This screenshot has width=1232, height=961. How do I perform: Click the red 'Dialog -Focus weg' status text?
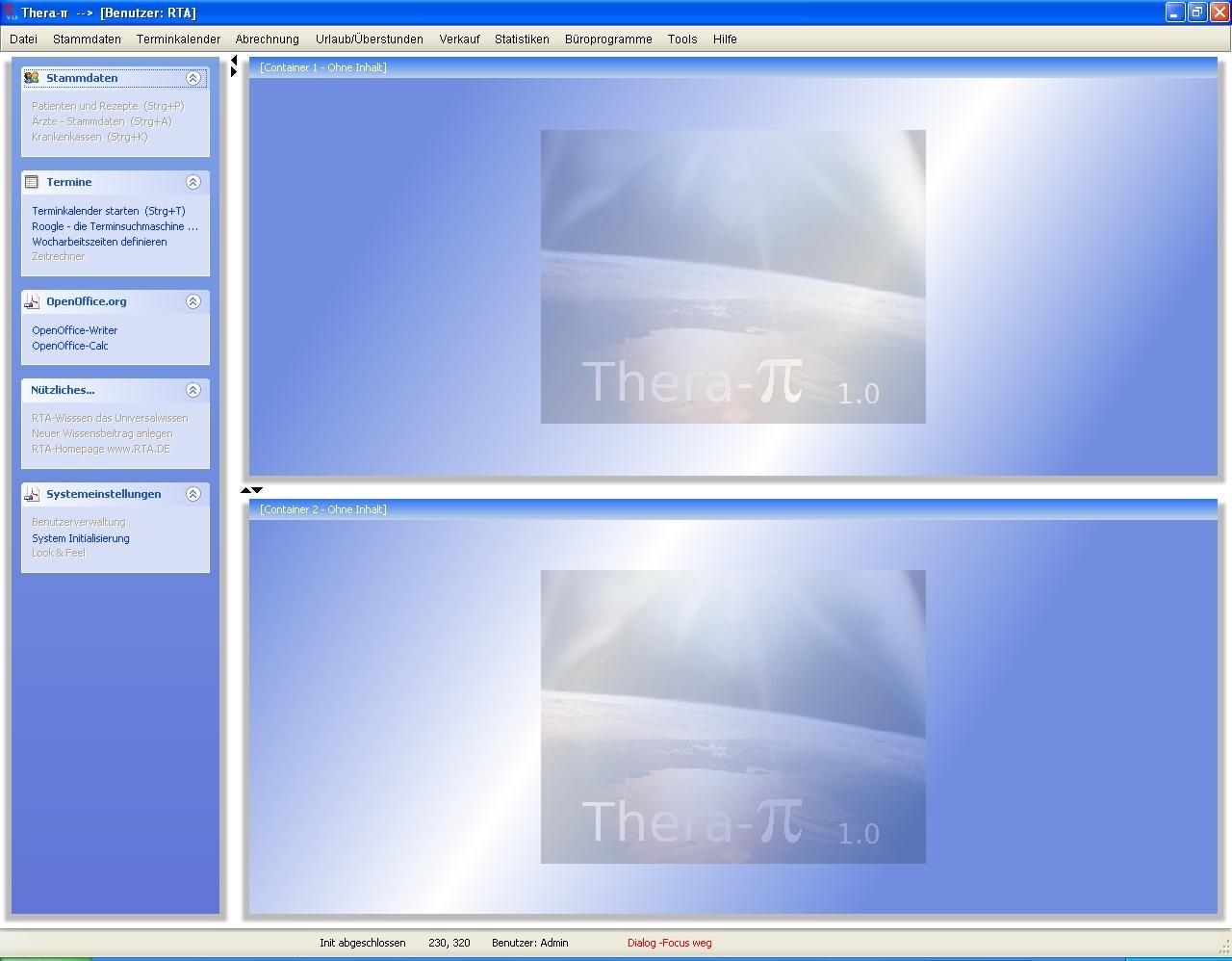670,943
